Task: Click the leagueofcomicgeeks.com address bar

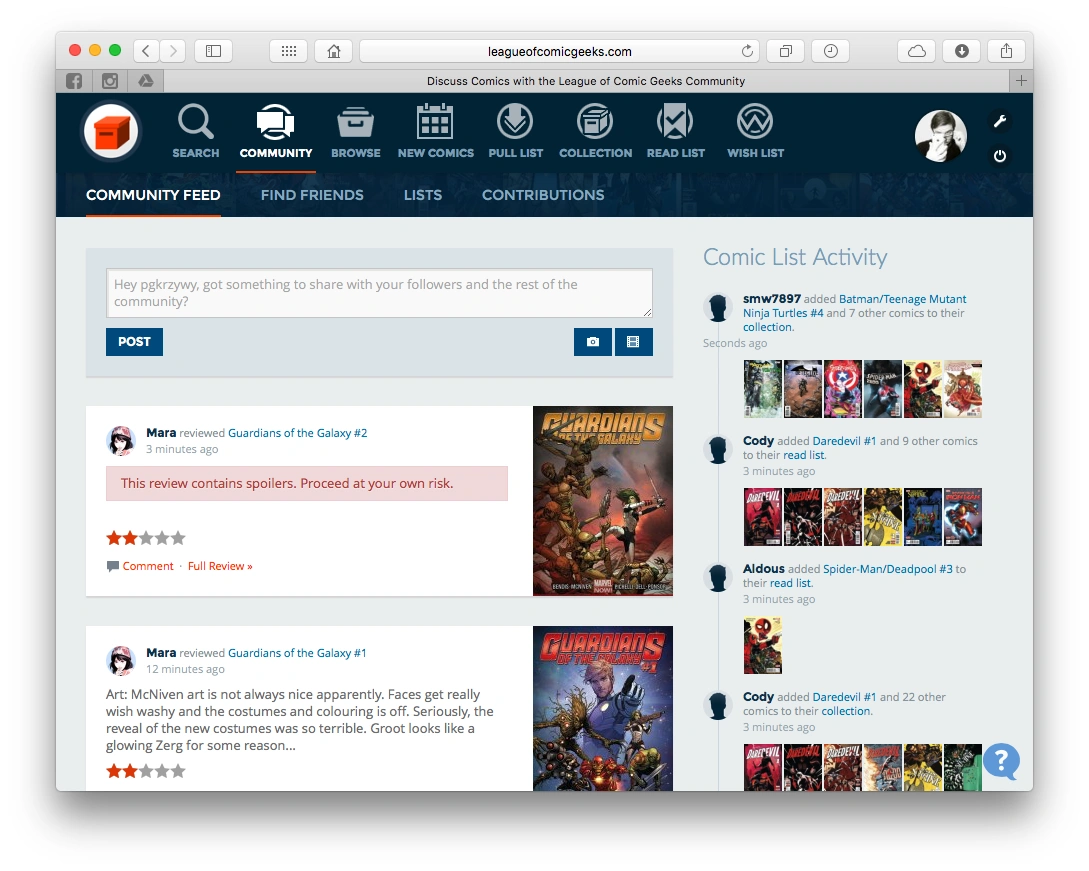Action: [x=560, y=51]
